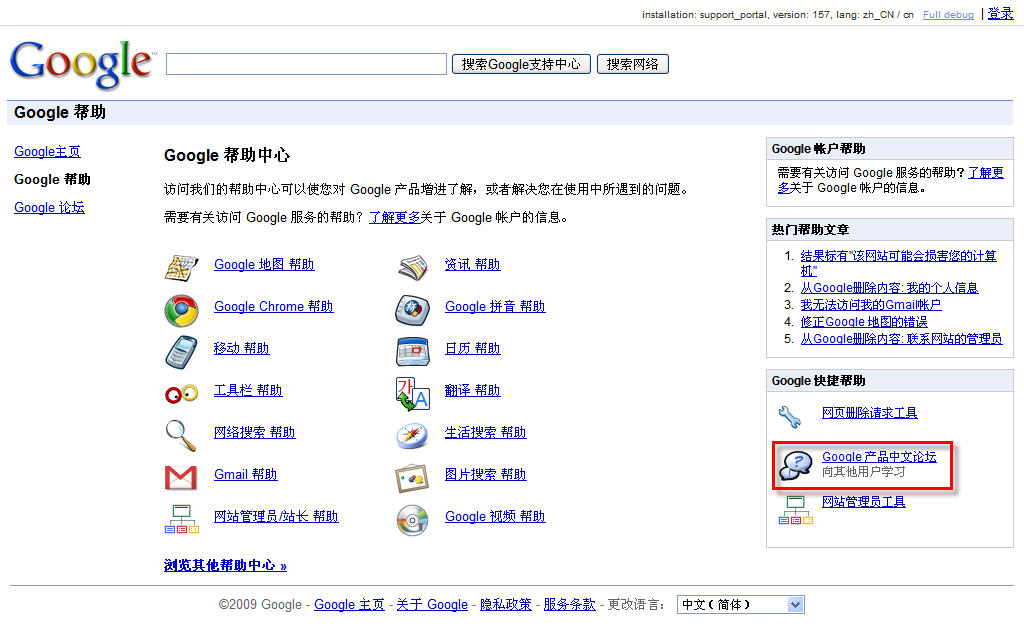The width and height of the screenshot is (1024, 641).
Task: Open Gmail 帮助 link
Action: [x=246, y=475]
